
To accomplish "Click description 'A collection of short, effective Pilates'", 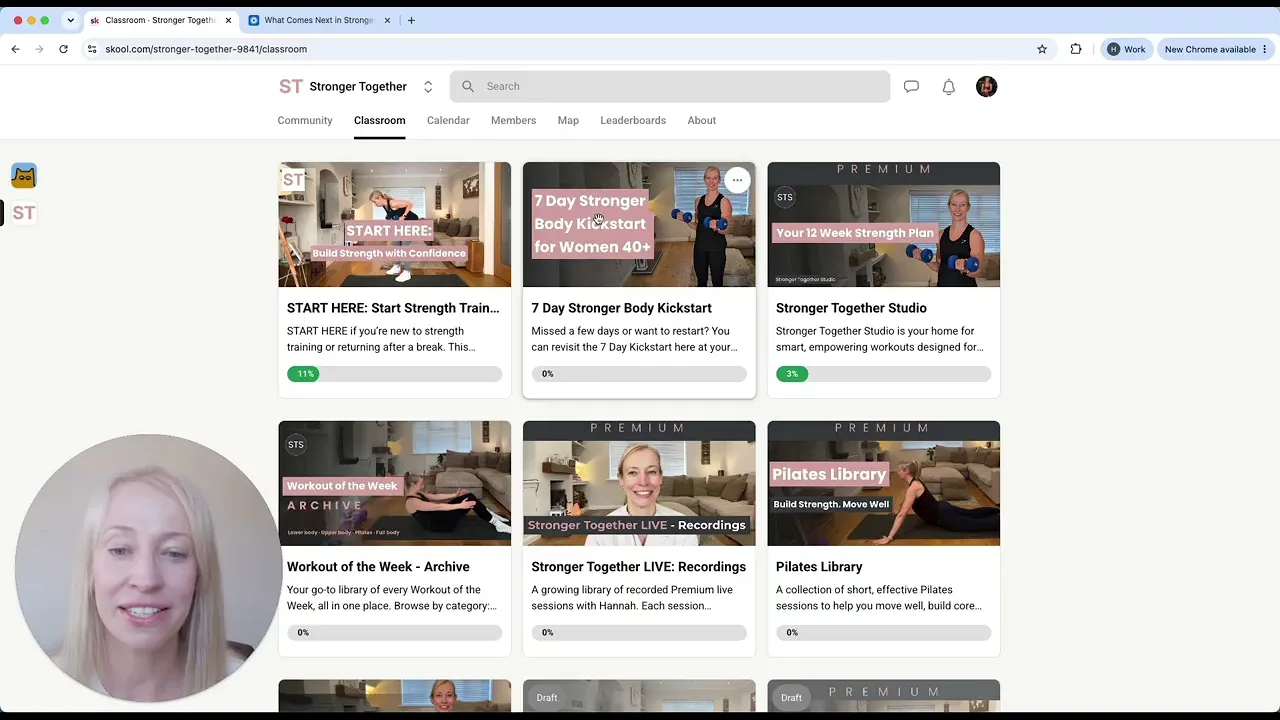I will click(879, 598).
